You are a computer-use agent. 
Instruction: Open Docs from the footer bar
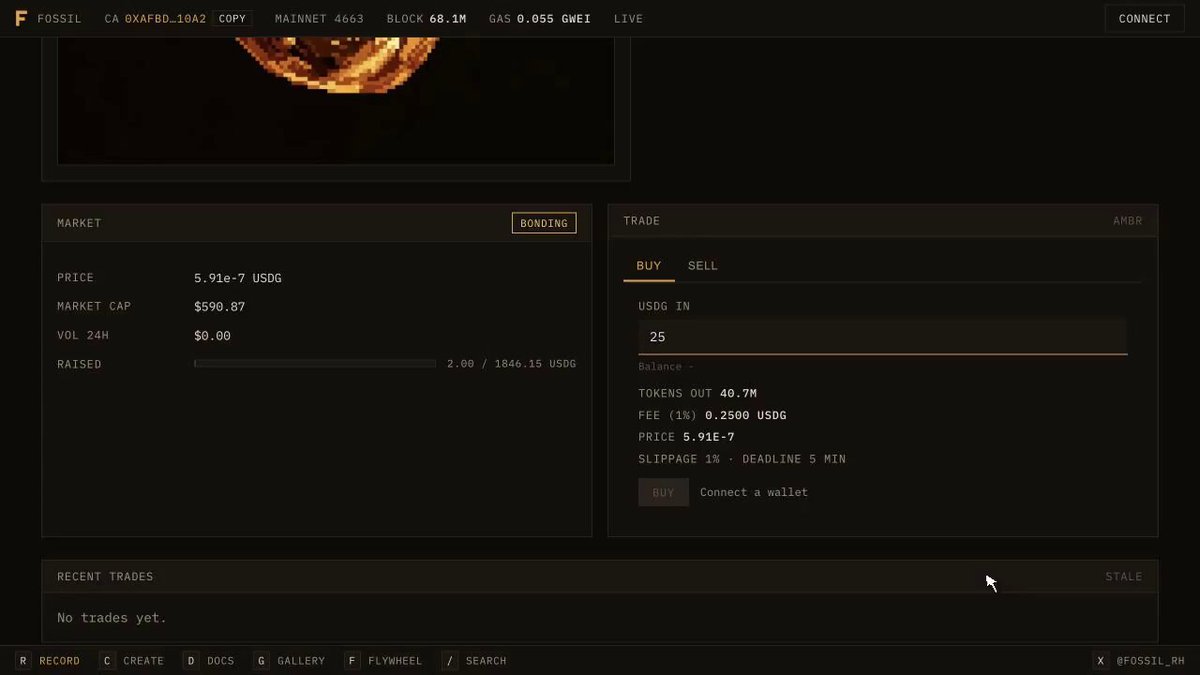pyautogui.click(x=221, y=661)
